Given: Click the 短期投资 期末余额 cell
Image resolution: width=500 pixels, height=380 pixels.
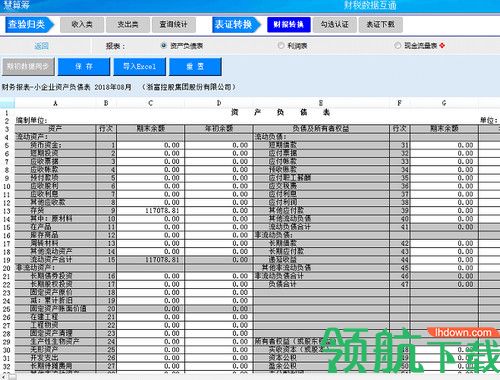Looking at the screenshot, I should pyautogui.click(x=150, y=153).
